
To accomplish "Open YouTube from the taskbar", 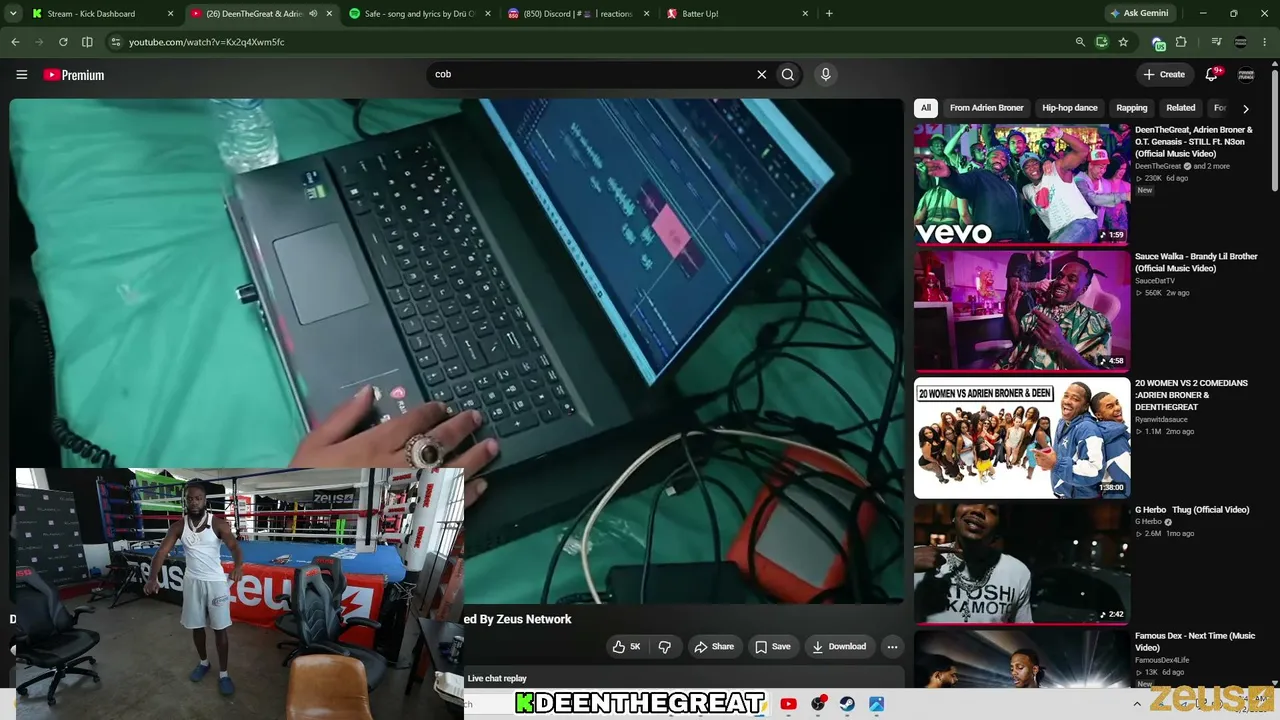I will (788, 704).
